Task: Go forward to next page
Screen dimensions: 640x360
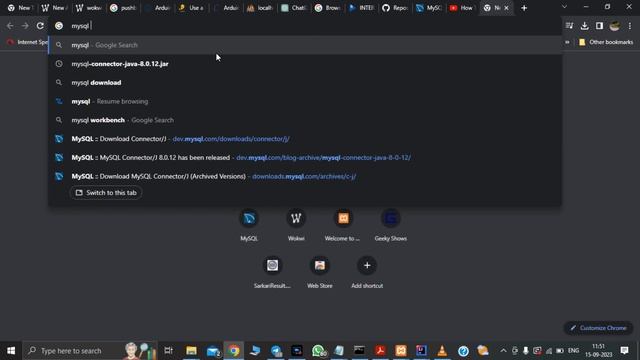Action: click(25, 26)
